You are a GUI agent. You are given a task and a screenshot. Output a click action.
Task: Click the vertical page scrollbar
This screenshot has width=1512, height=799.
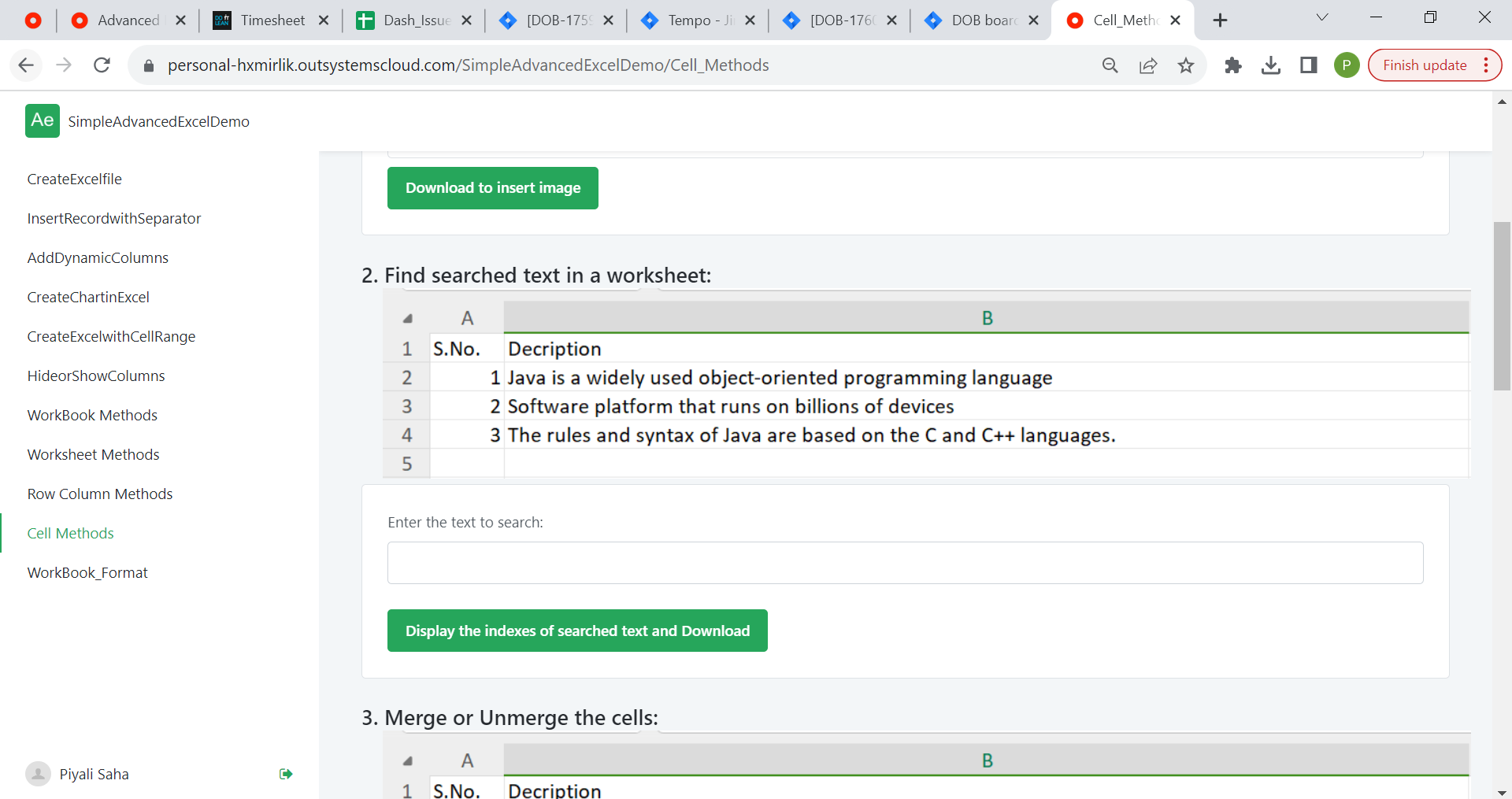point(1502,307)
